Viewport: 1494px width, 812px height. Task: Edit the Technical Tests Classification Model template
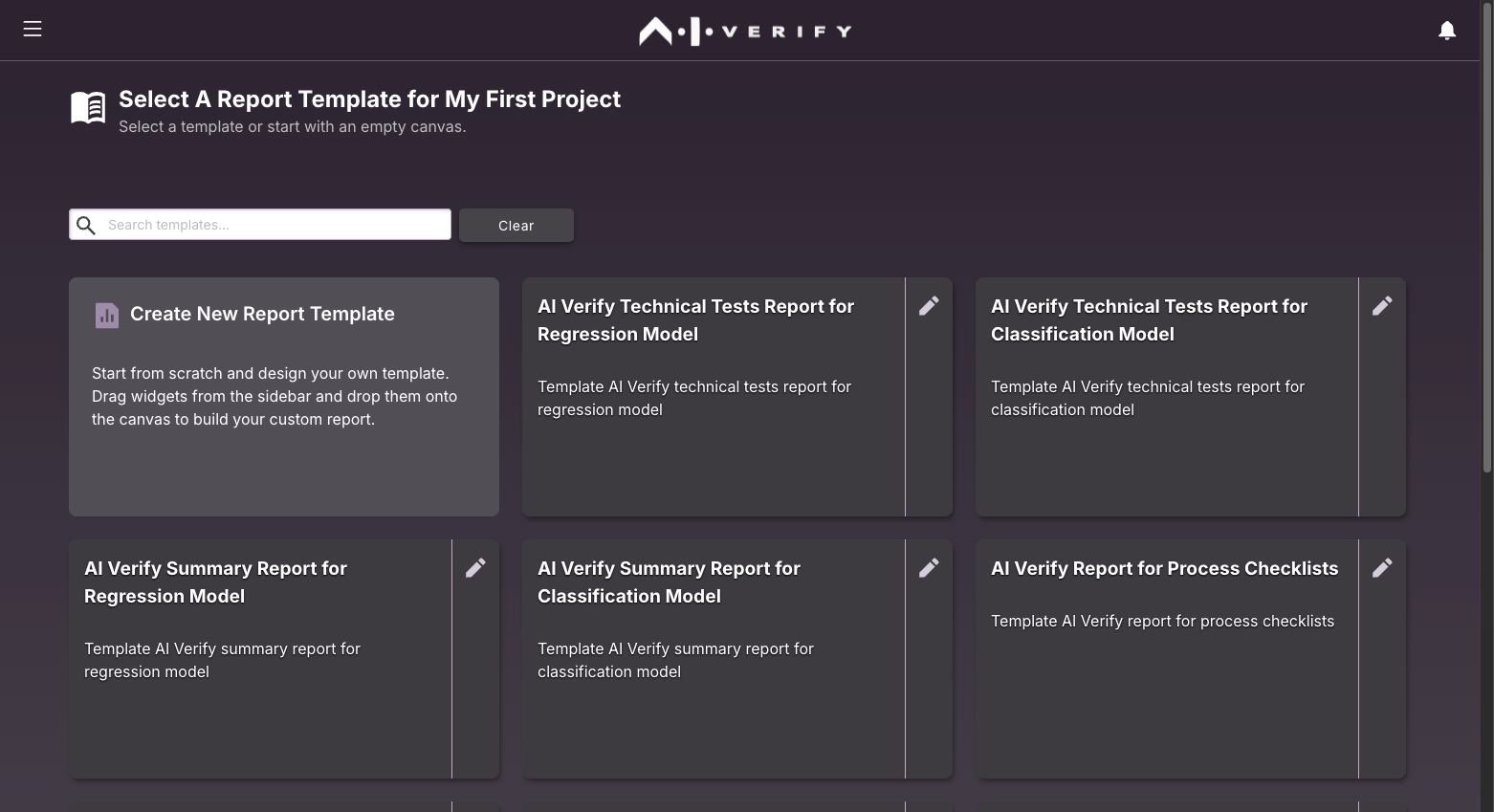[1382, 306]
